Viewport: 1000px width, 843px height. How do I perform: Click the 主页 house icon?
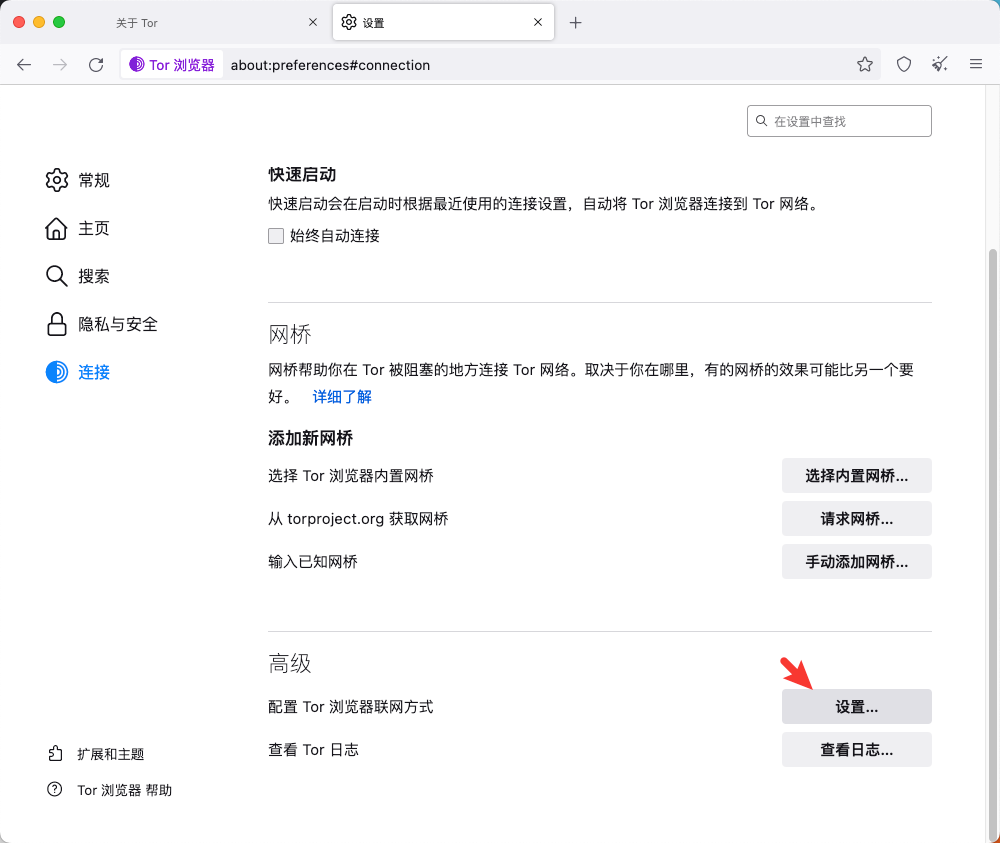[56, 228]
